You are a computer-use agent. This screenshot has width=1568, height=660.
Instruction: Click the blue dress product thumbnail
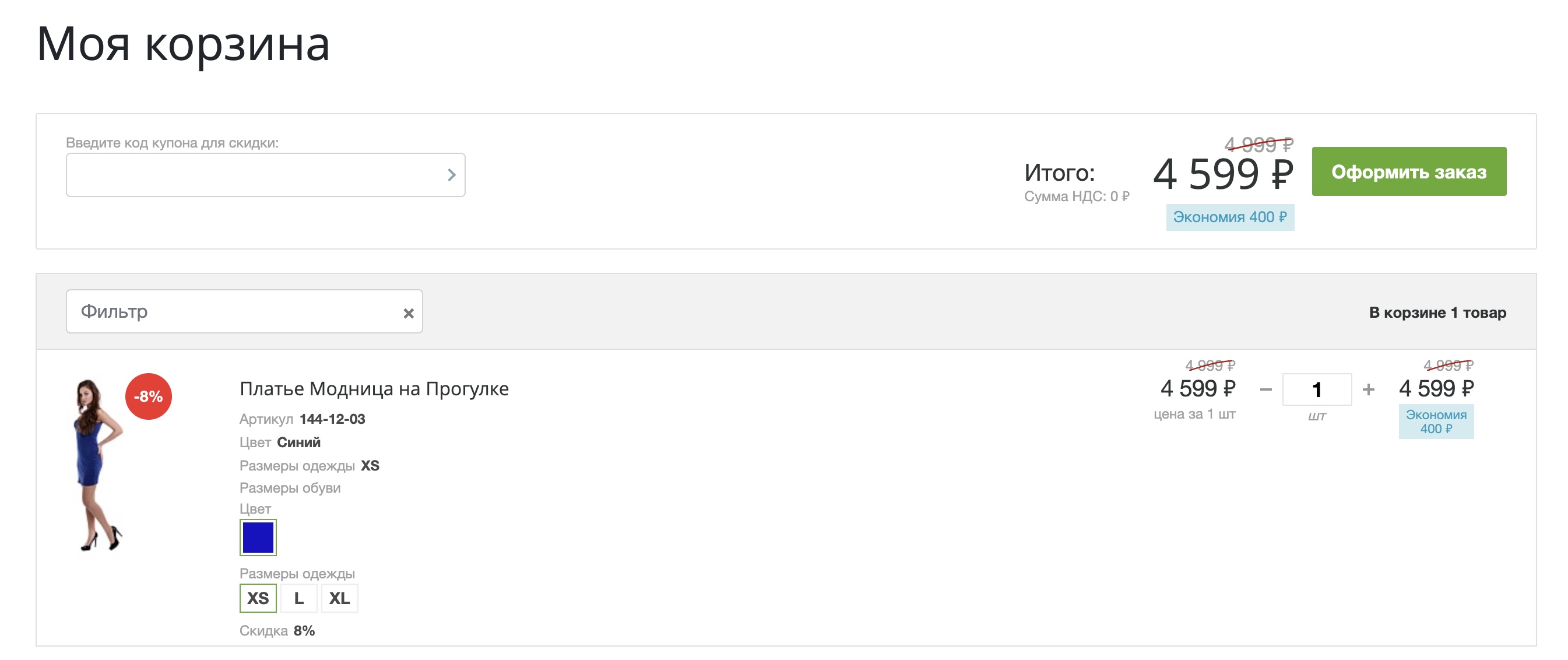(x=97, y=465)
